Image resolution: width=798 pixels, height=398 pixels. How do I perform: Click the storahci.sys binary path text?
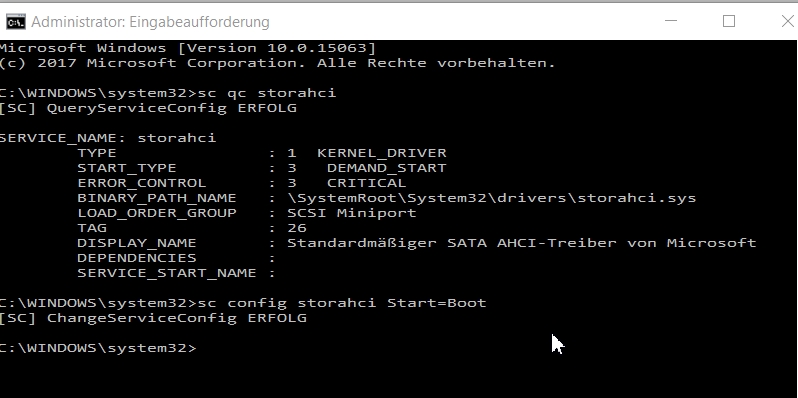(492, 198)
